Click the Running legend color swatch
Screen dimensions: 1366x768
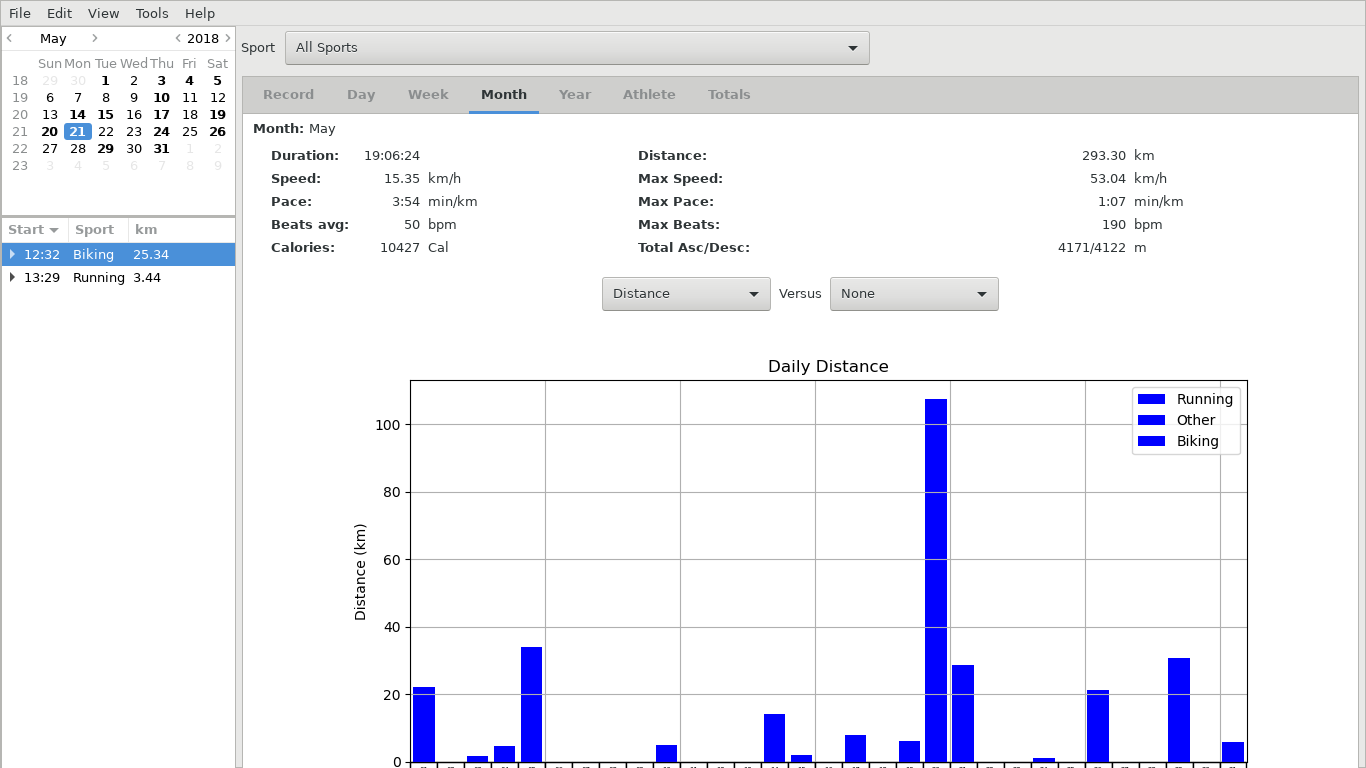pyautogui.click(x=1152, y=399)
